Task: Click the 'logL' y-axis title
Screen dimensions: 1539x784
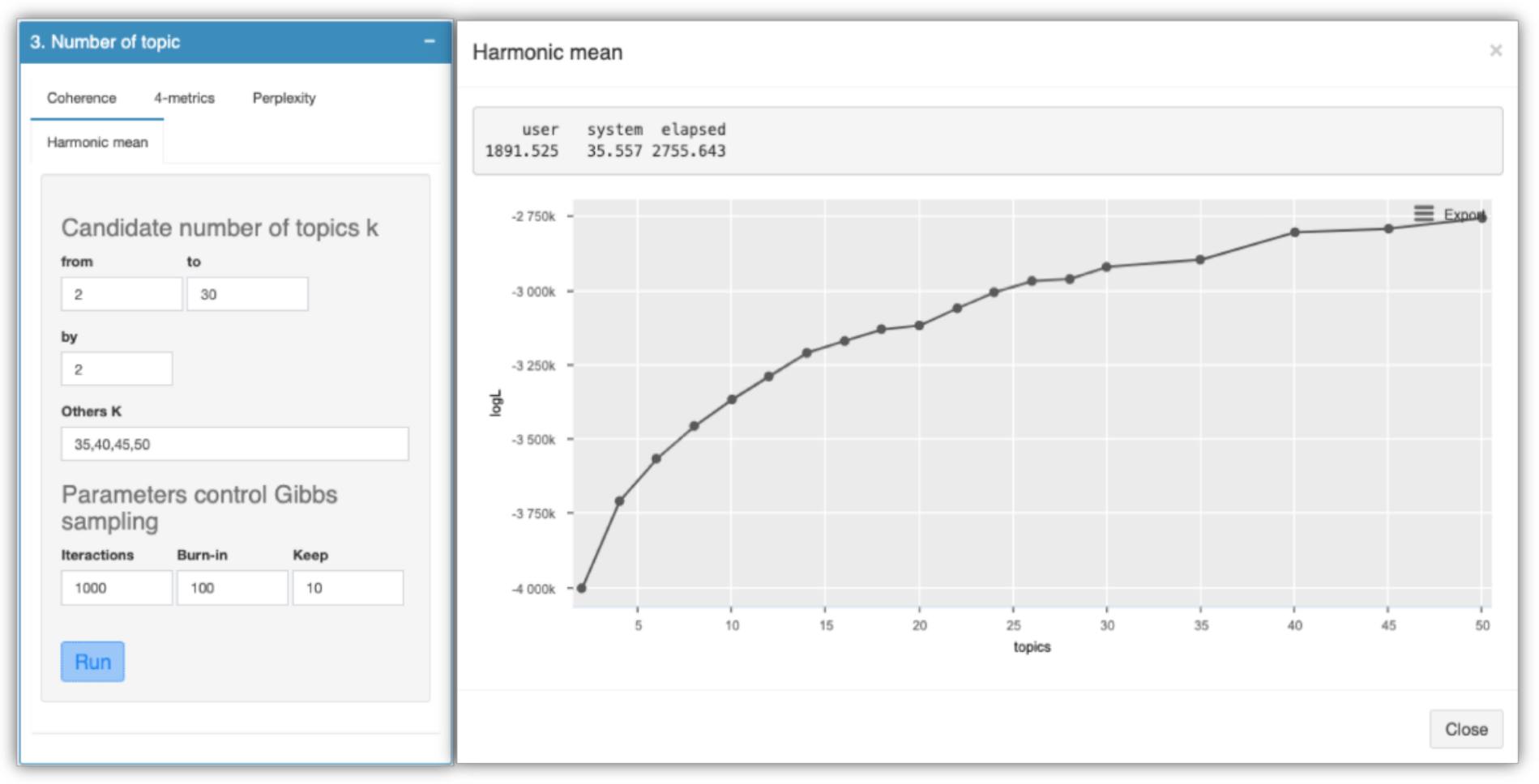Action: tap(496, 403)
